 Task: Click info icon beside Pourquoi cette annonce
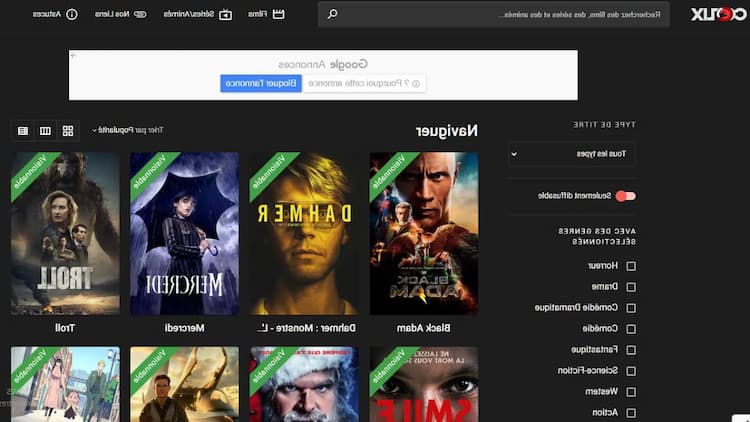pos(416,84)
